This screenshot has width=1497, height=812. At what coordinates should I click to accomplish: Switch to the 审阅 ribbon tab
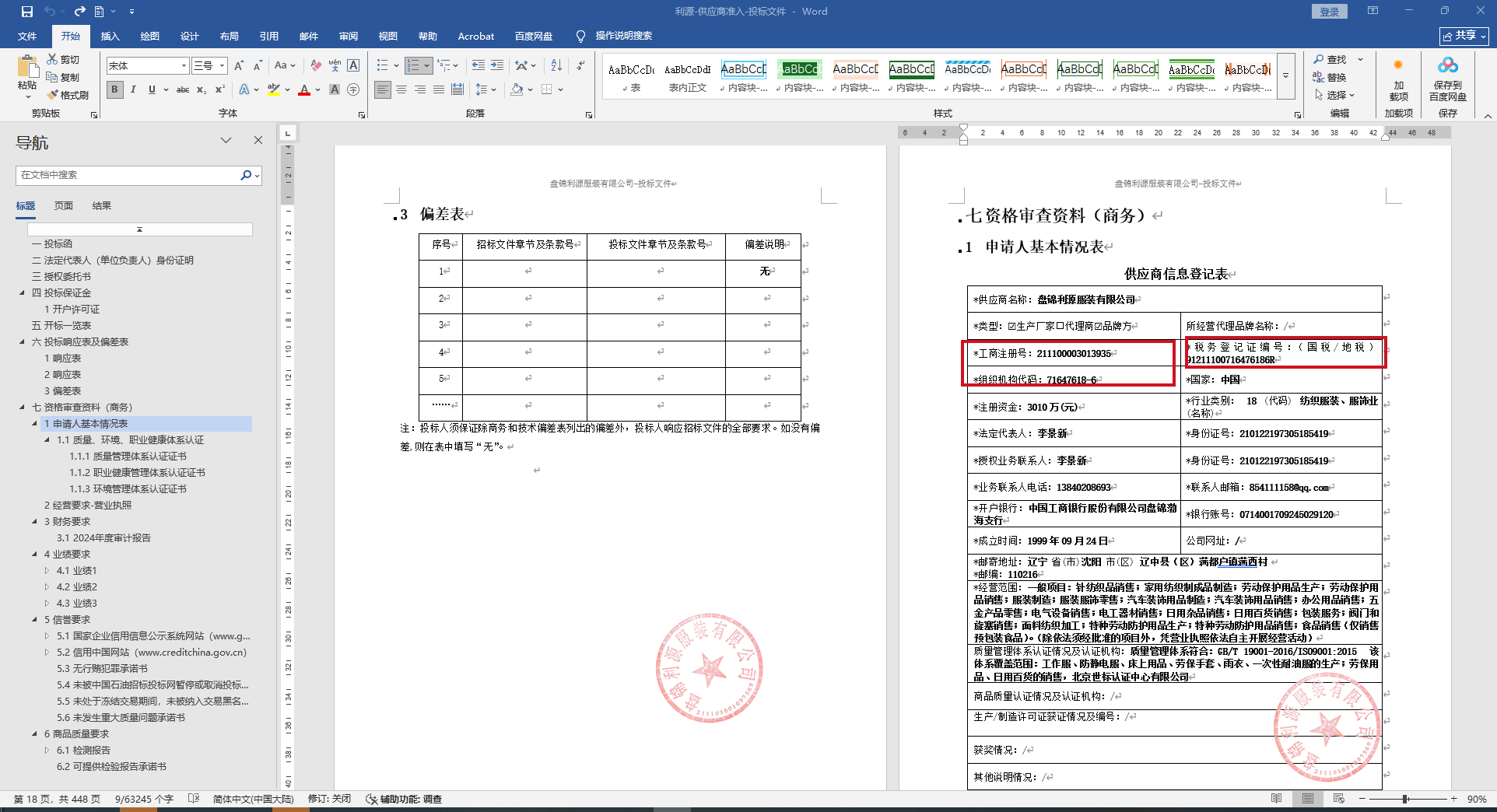pos(348,36)
